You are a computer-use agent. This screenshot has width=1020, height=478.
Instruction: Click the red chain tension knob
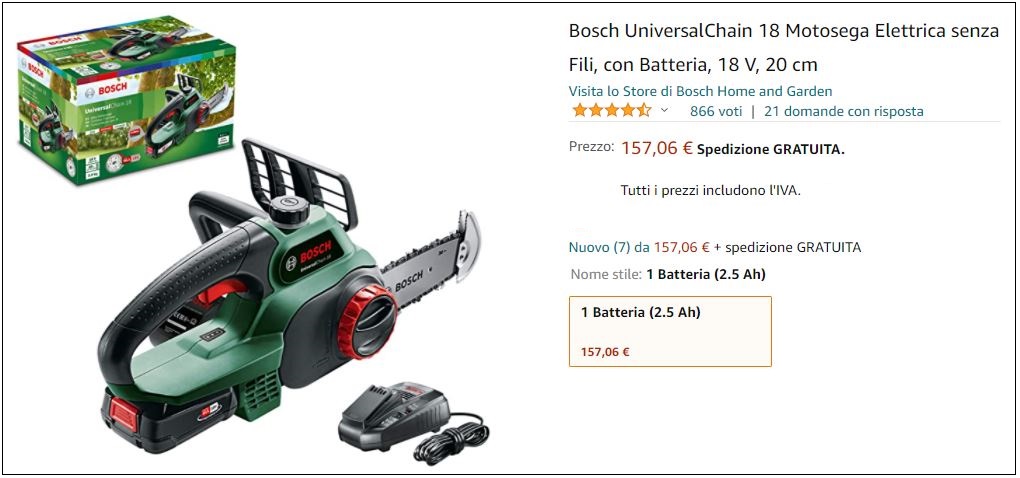(368, 321)
